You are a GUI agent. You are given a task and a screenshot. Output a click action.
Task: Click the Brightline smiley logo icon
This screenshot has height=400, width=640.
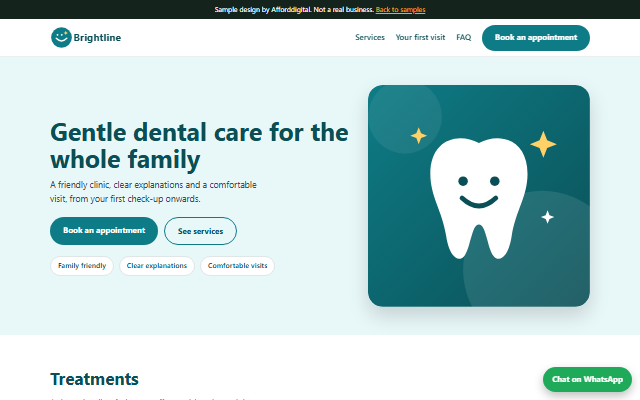pyautogui.click(x=61, y=38)
